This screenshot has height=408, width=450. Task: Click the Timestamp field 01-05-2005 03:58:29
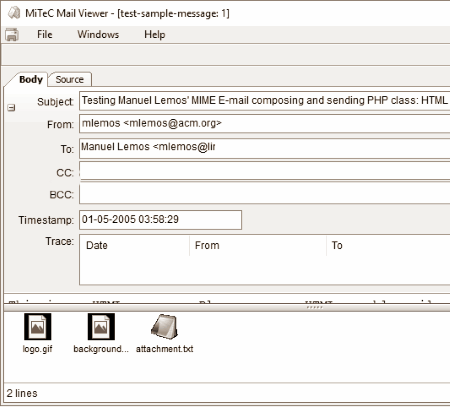[160, 220]
